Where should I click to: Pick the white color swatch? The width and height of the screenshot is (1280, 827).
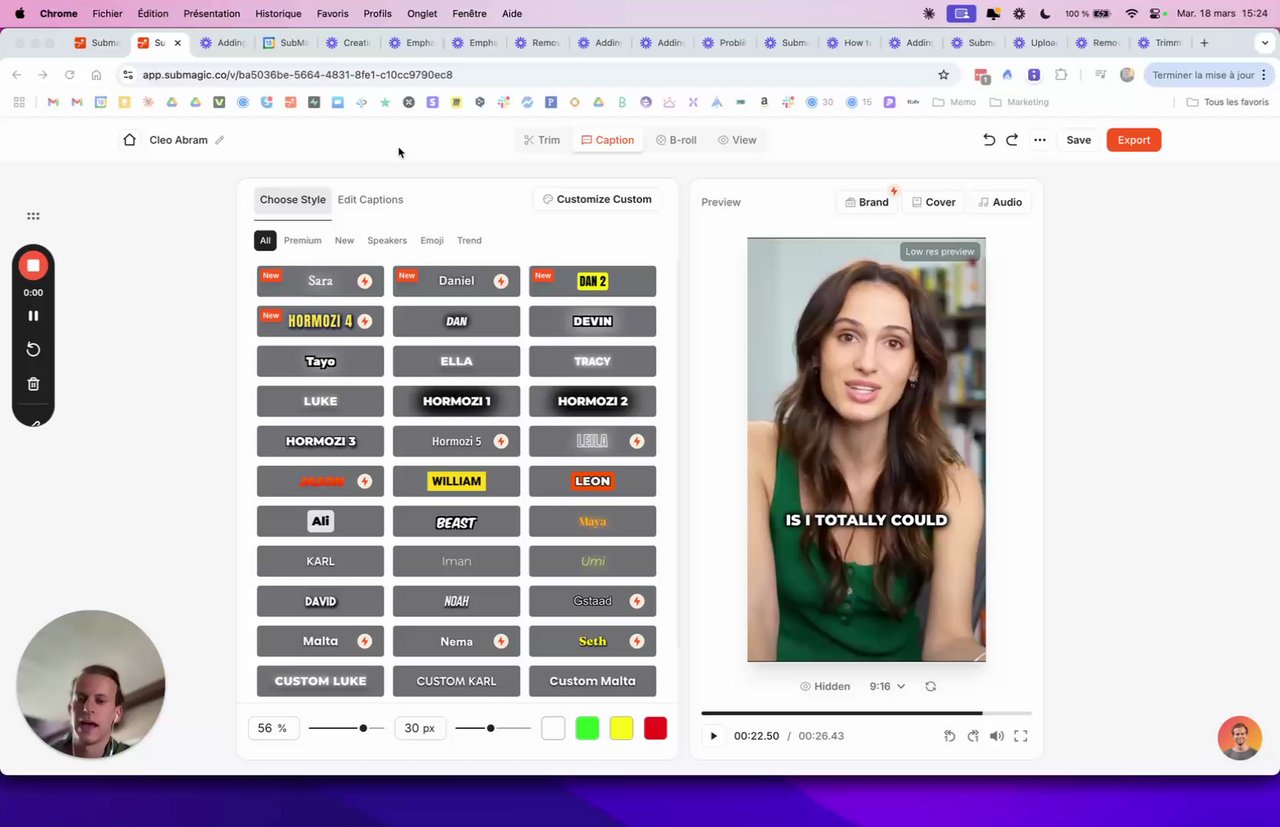click(553, 728)
